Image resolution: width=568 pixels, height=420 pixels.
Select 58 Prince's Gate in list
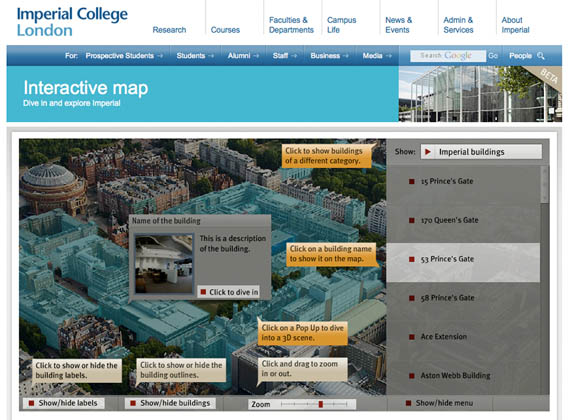(x=463, y=298)
